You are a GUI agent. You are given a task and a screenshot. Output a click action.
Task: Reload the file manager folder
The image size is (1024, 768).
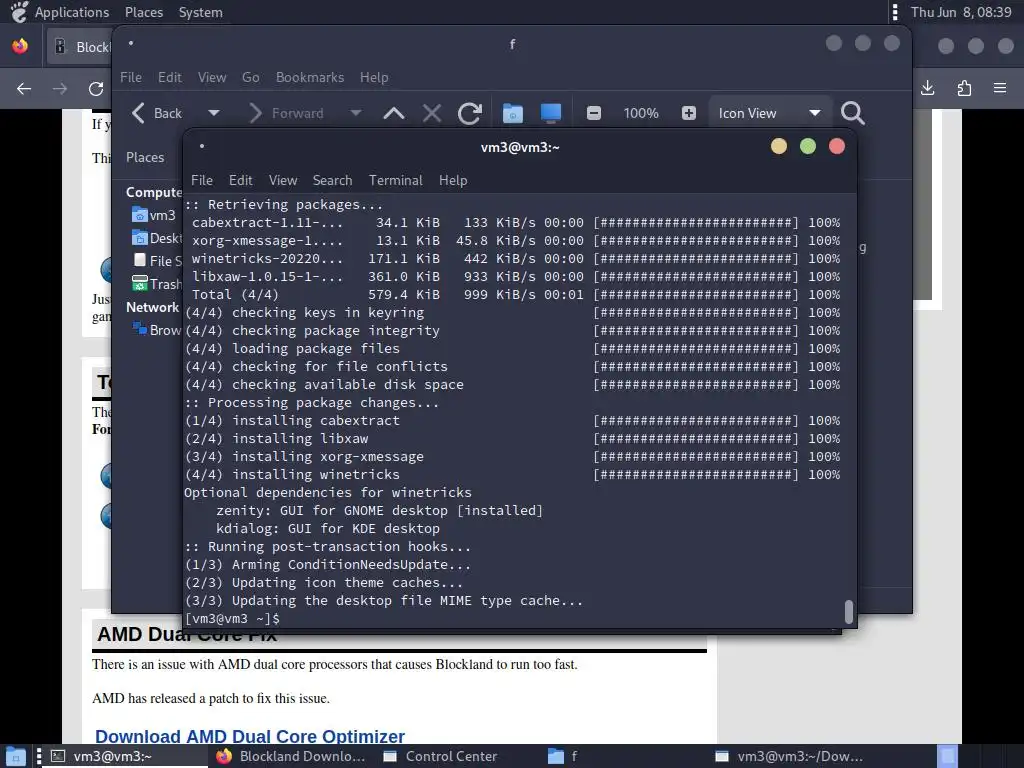click(470, 114)
